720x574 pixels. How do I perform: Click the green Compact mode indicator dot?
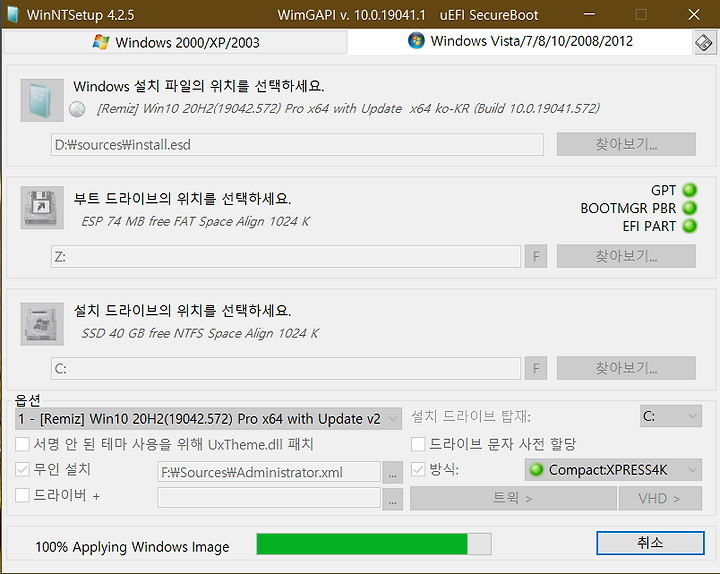tap(536, 470)
